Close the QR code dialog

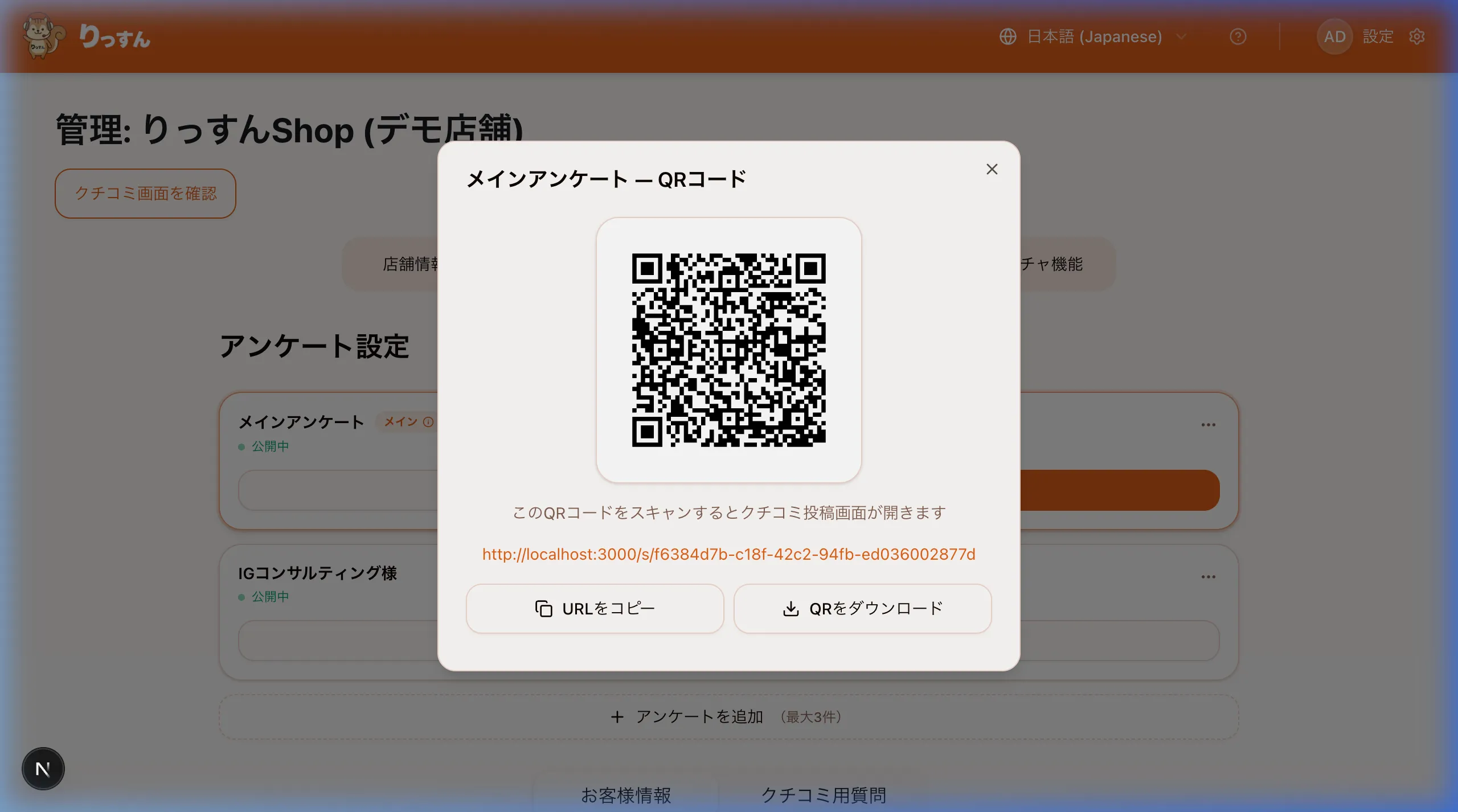click(x=992, y=169)
